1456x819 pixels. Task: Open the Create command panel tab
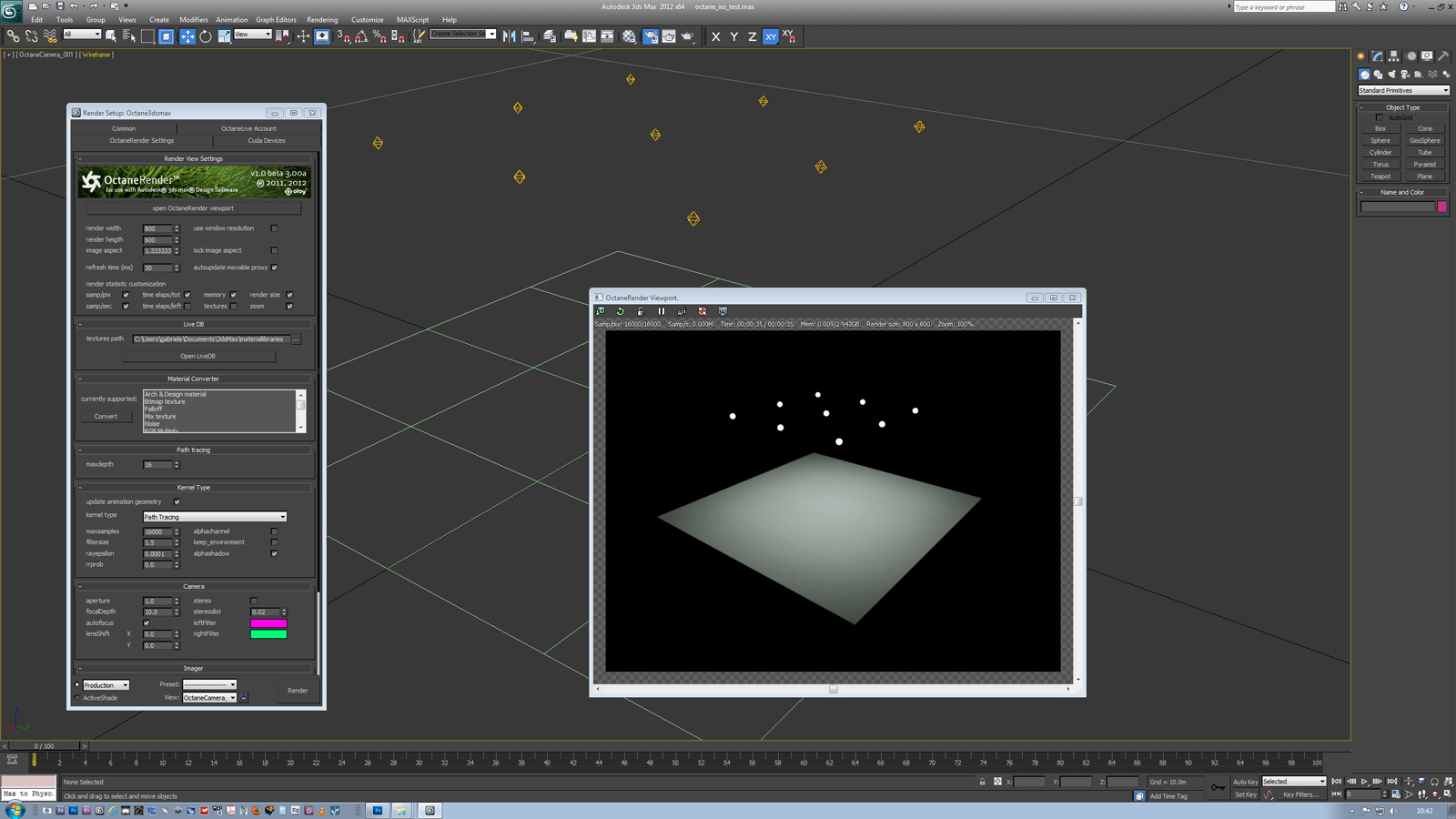(1361, 56)
